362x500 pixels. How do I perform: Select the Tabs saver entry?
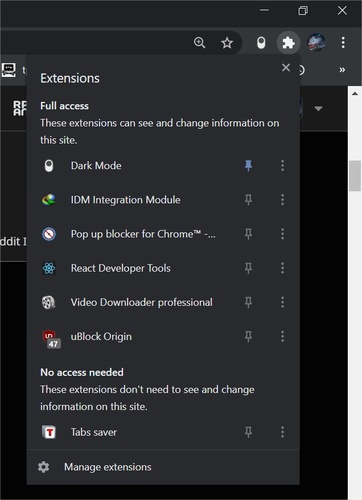pyautogui.click(x=94, y=432)
